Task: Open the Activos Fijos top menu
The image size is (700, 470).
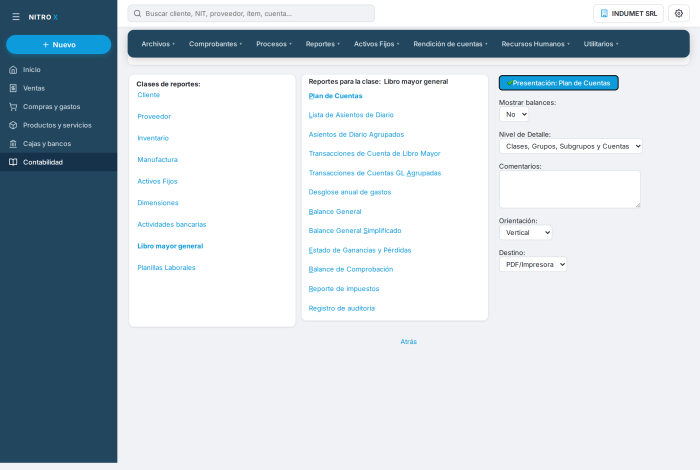Action: [376, 44]
